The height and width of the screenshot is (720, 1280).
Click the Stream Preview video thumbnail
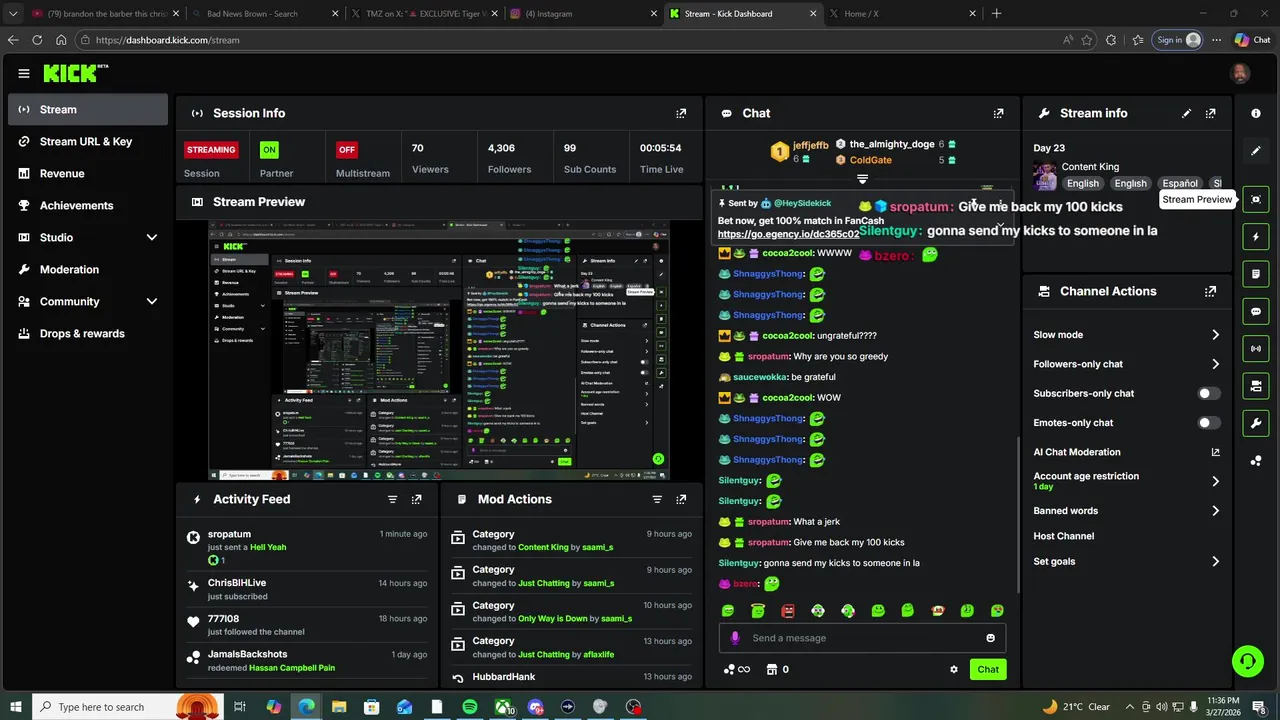click(439, 351)
